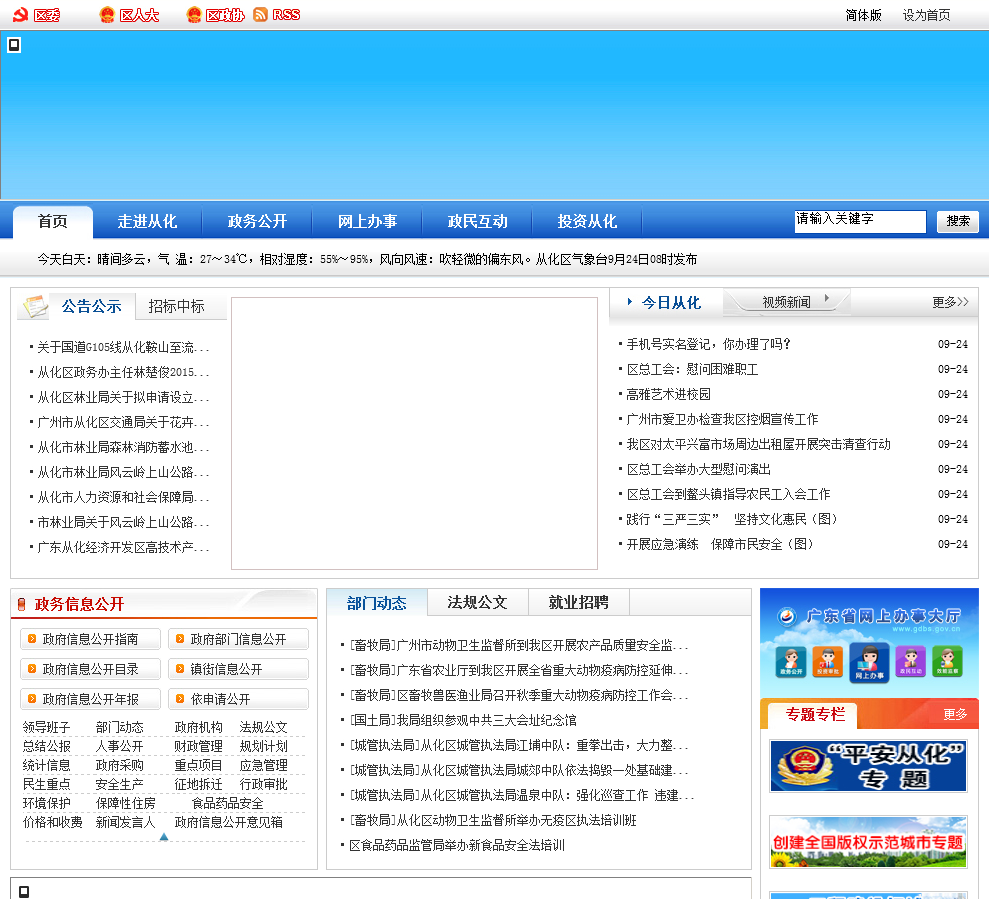
Task: Open the green 效能监察 icon in the 办事大厅 banner
Action: [x=947, y=661]
